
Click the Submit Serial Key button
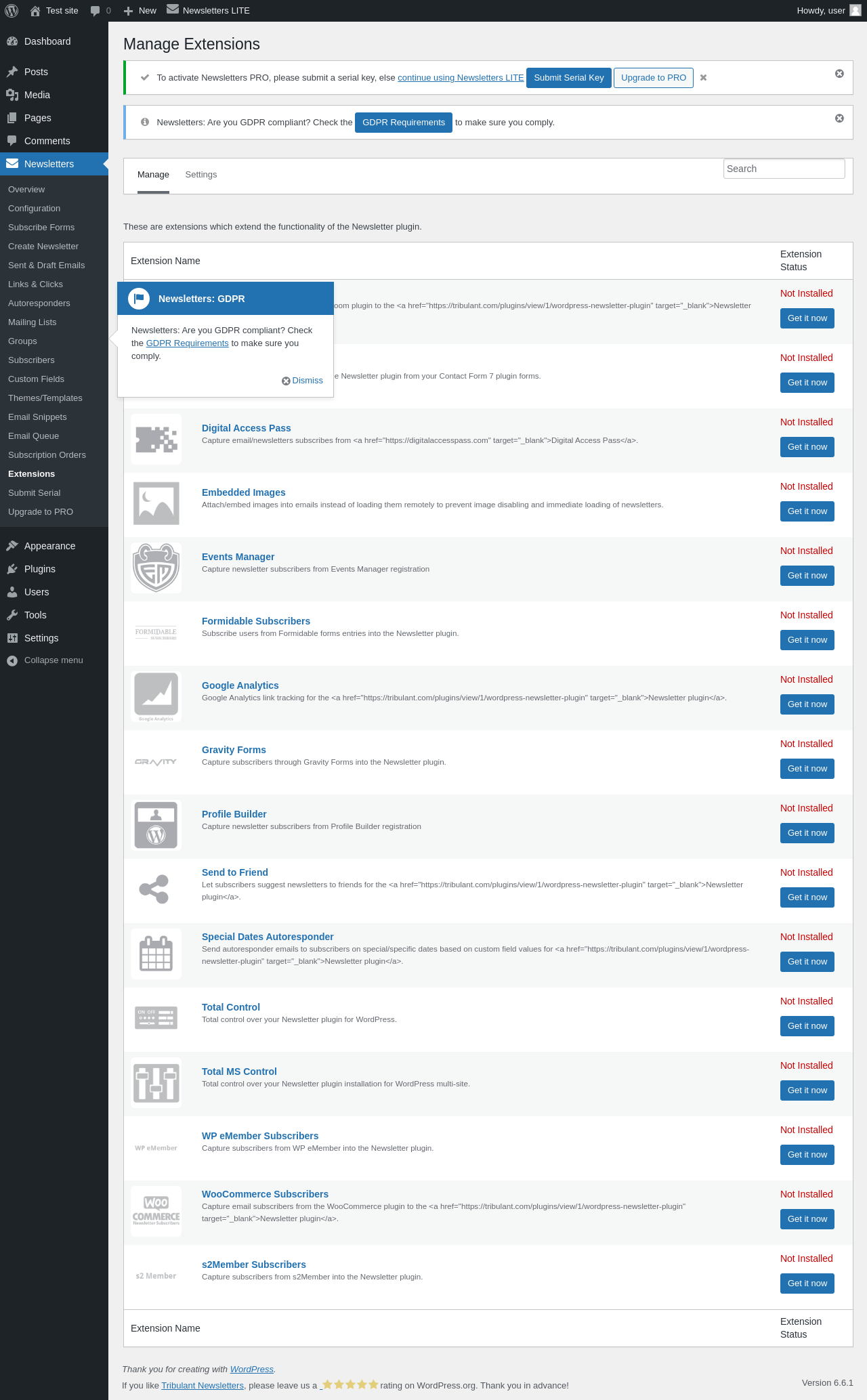coord(569,78)
